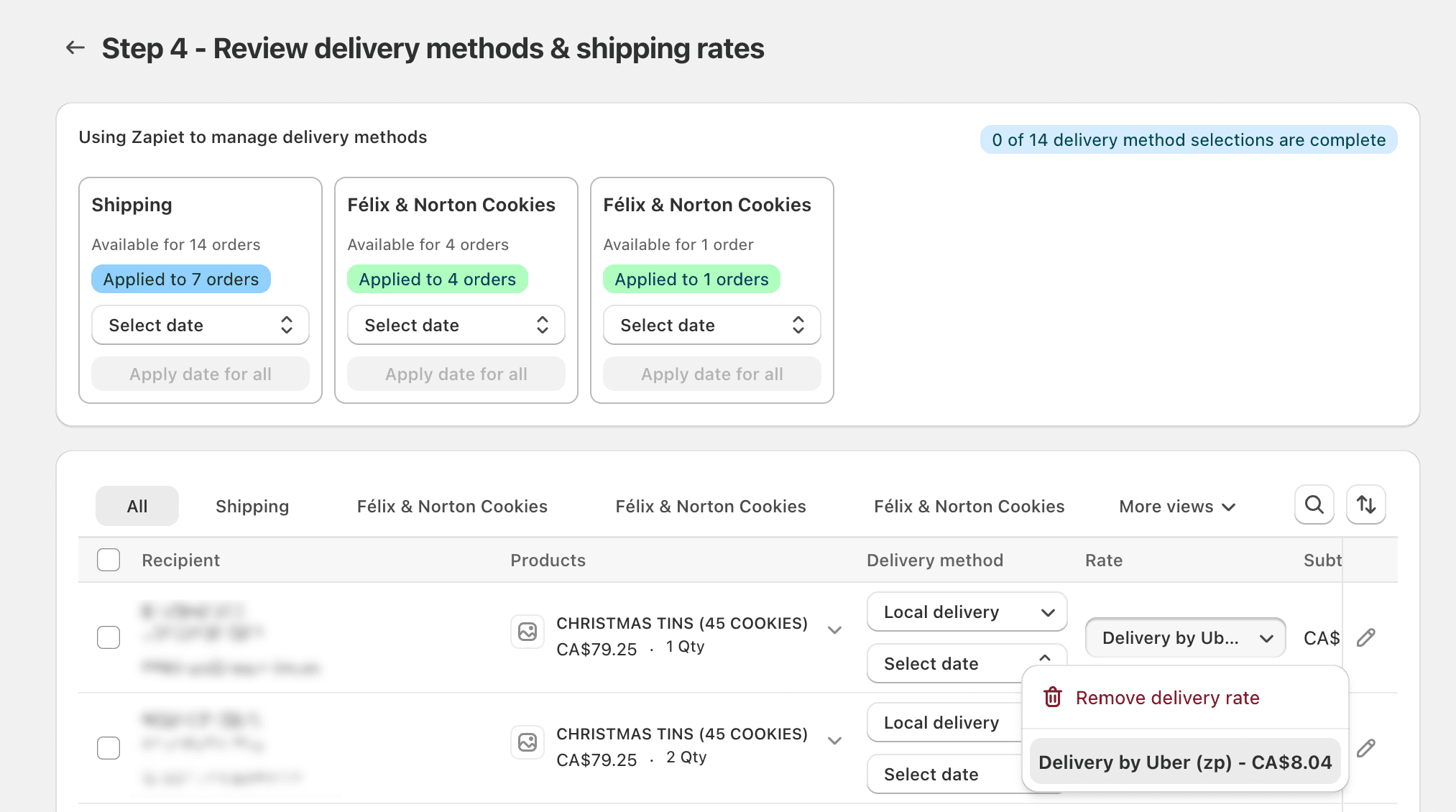This screenshot has height=812, width=1456.
Task: Open the Delivery by Ub... rate dropdown
Action: click(1184, 637)
